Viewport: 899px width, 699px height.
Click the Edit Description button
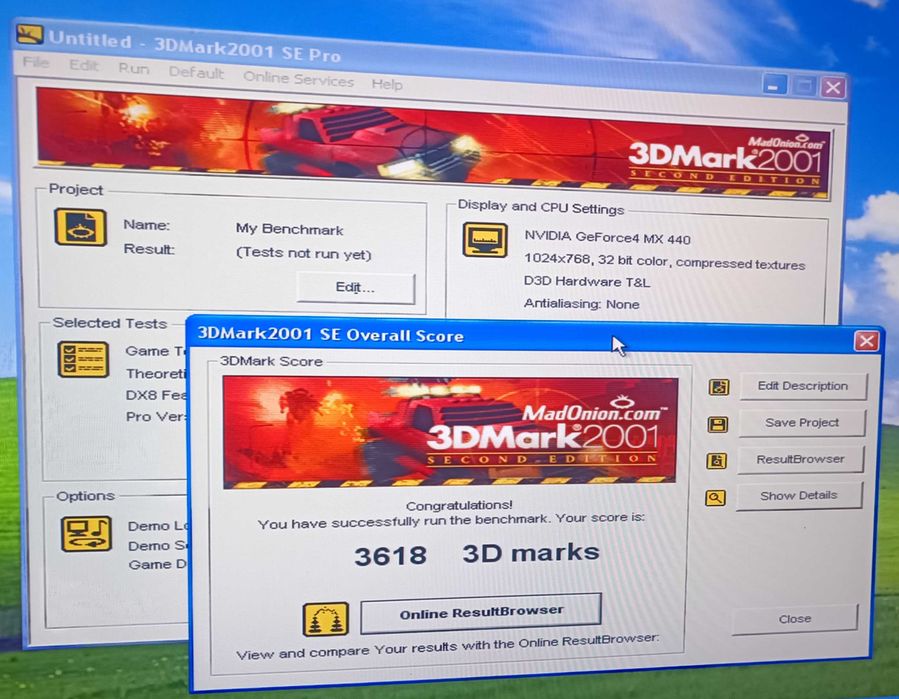click(803, 386)
